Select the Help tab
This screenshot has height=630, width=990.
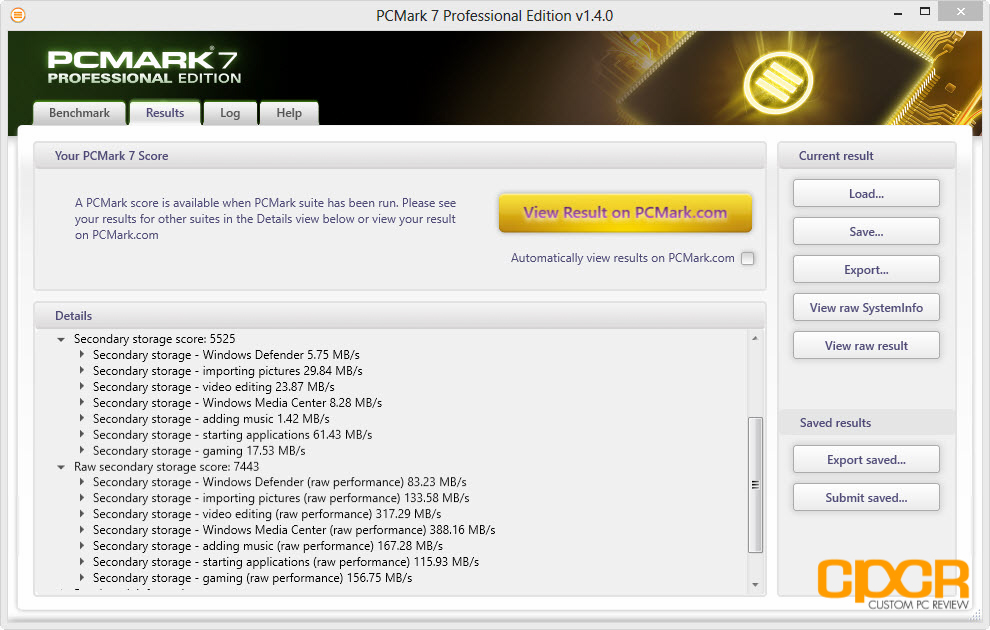click(289, 113)
